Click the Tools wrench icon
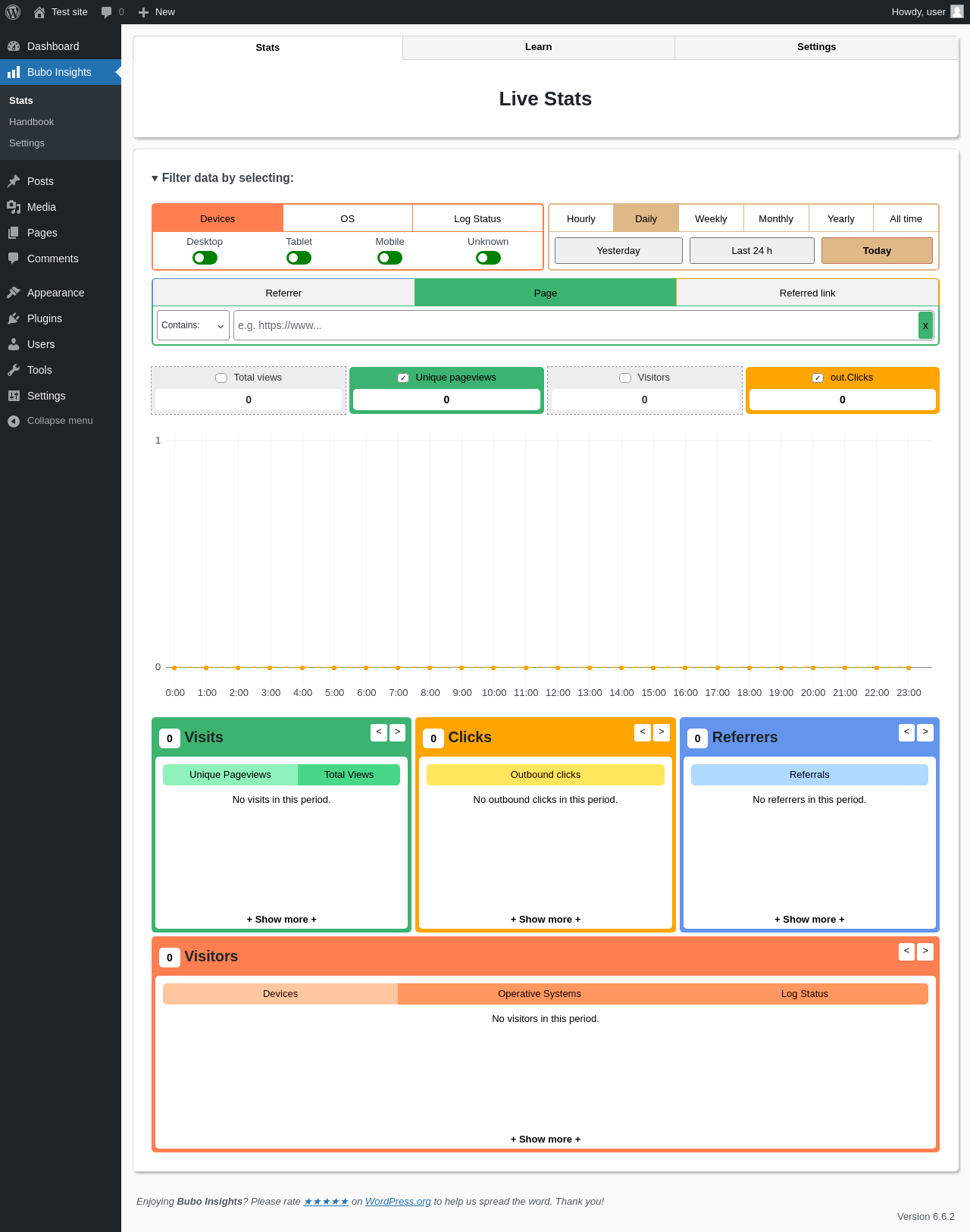 pyautogui.click(x=14, y=370)
